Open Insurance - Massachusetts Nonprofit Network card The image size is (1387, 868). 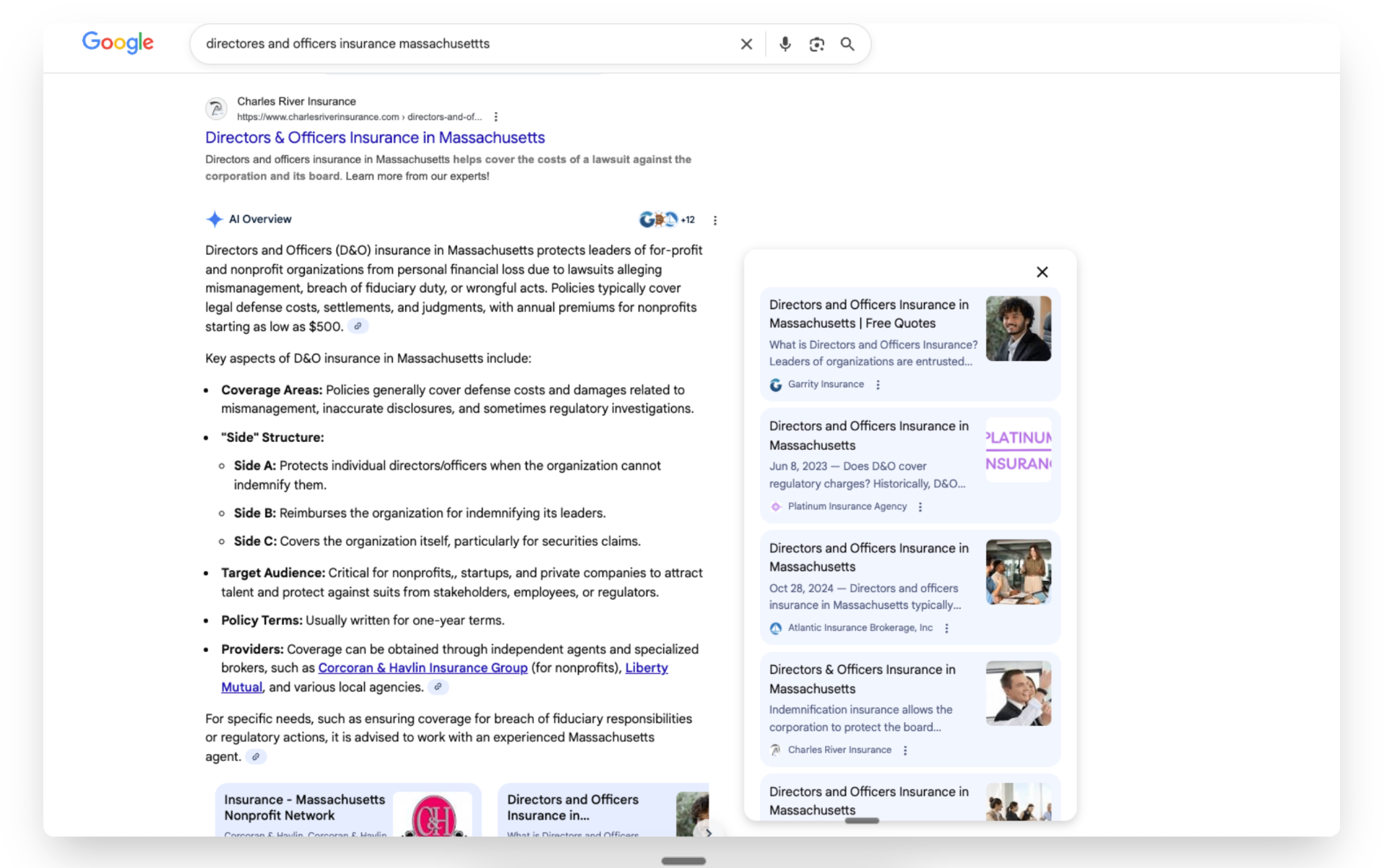(x=348, y=810)
